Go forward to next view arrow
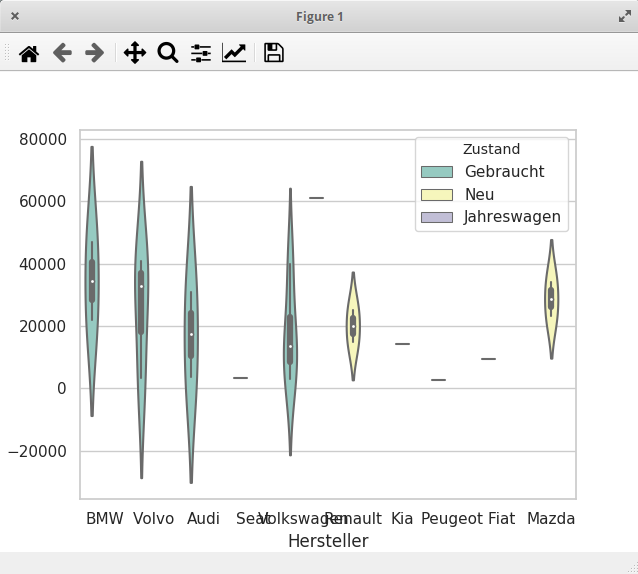Viewport: 638px width, 574px height. coord(94,53)
